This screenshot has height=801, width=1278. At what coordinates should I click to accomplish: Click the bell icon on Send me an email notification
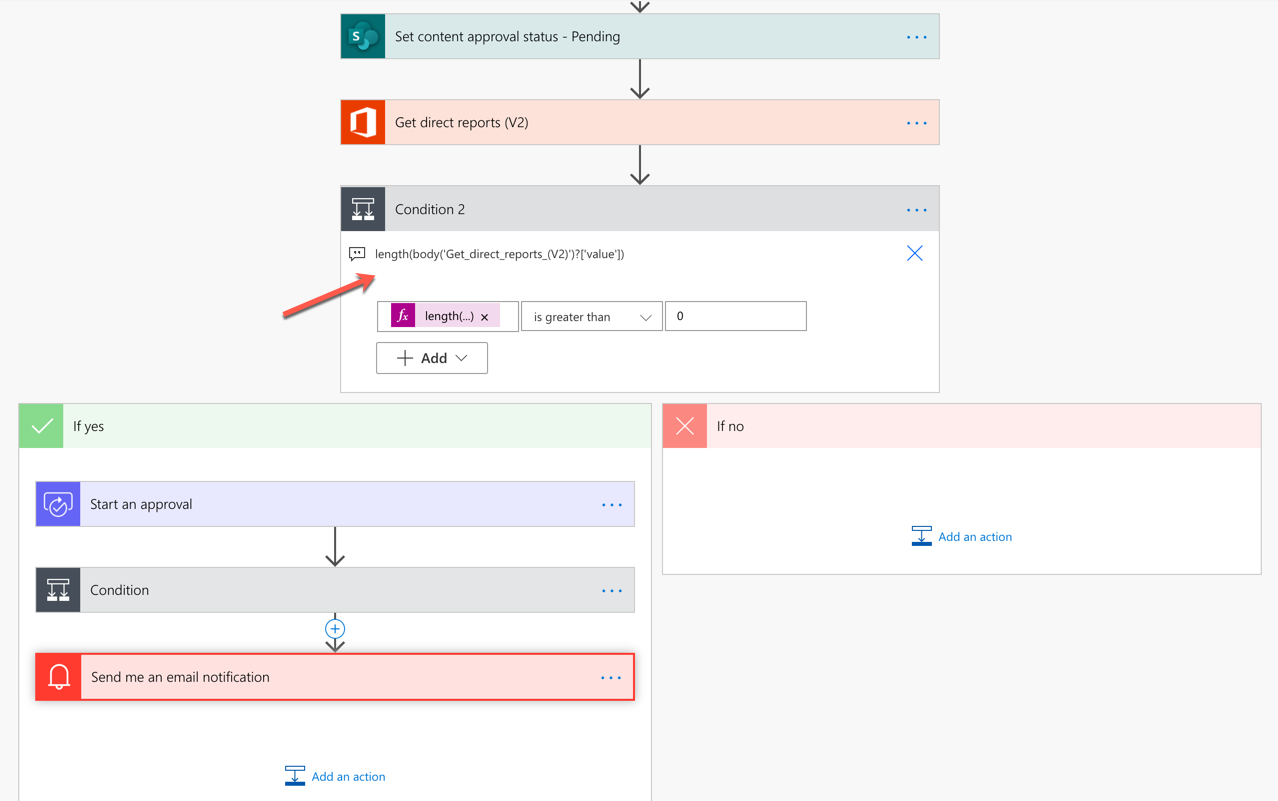click(57, 677)
